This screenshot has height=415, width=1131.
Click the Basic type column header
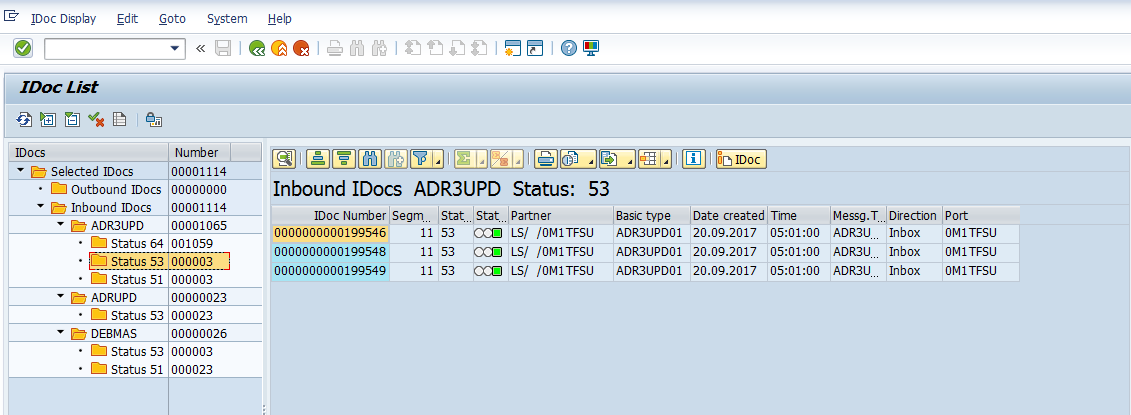point(651,216)
